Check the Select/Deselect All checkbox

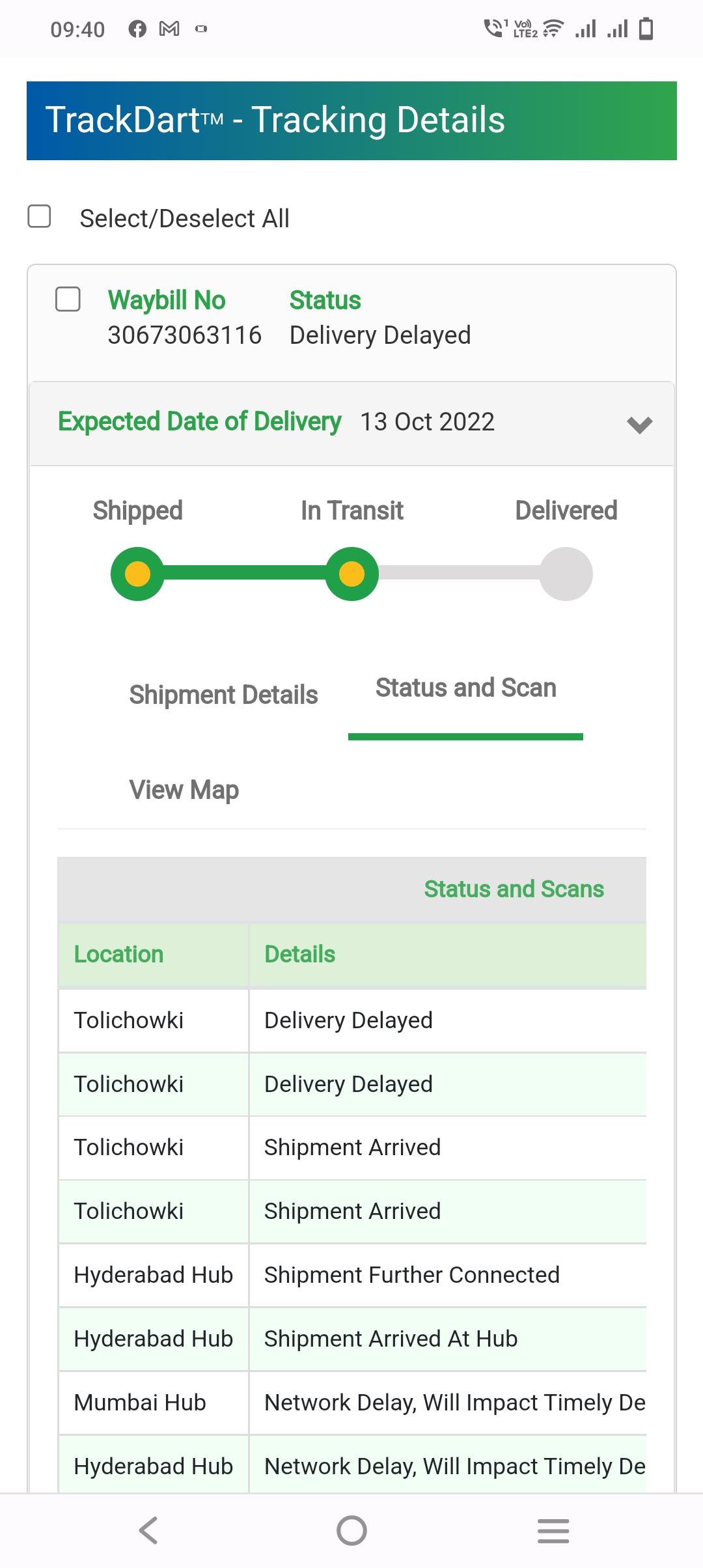(40, 217)
